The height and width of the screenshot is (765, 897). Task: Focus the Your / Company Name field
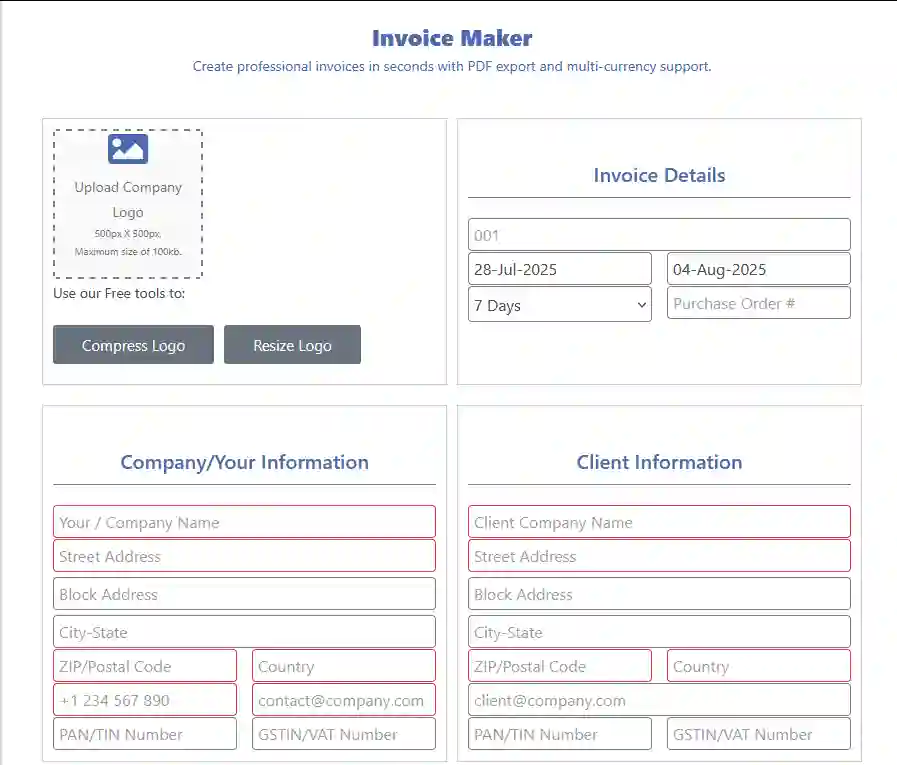(x=244, y=522)
